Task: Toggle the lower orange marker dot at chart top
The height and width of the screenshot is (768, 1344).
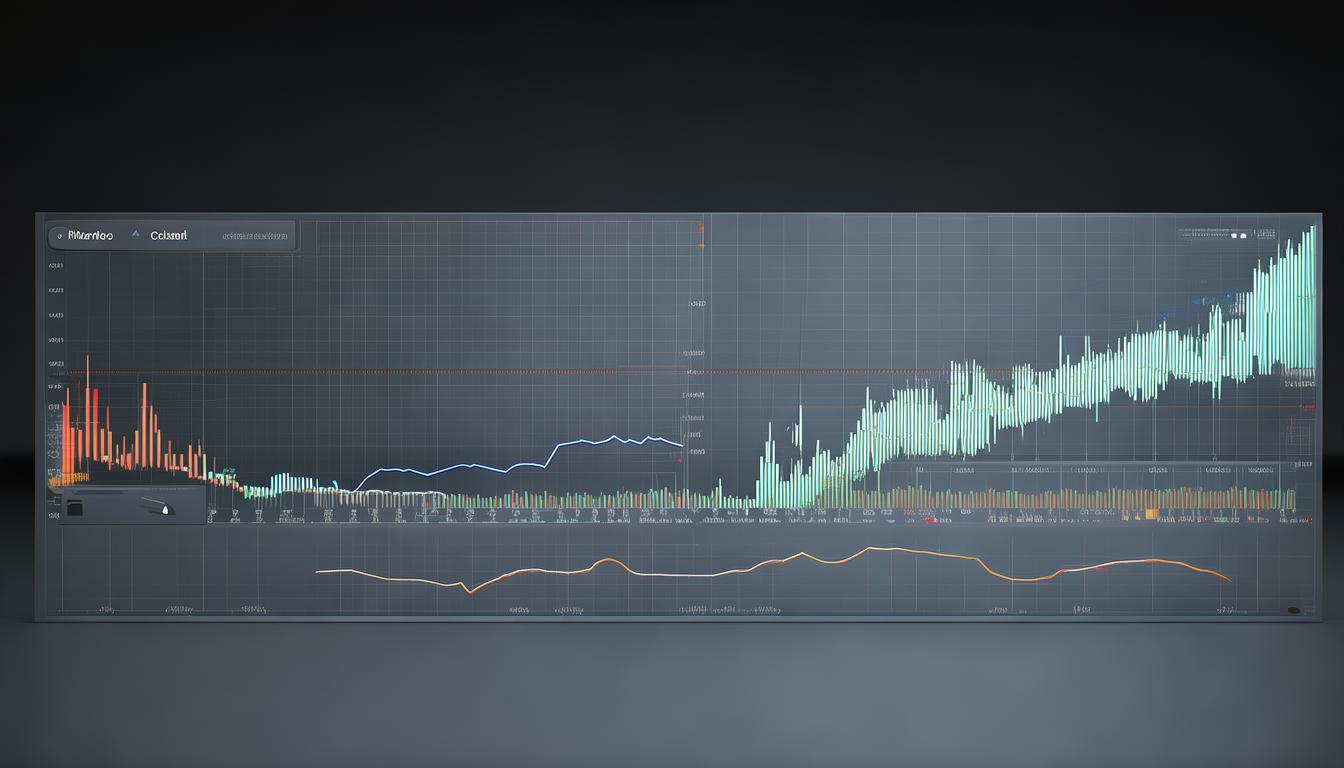Action: pyautogui.click(x=701, y=245)
